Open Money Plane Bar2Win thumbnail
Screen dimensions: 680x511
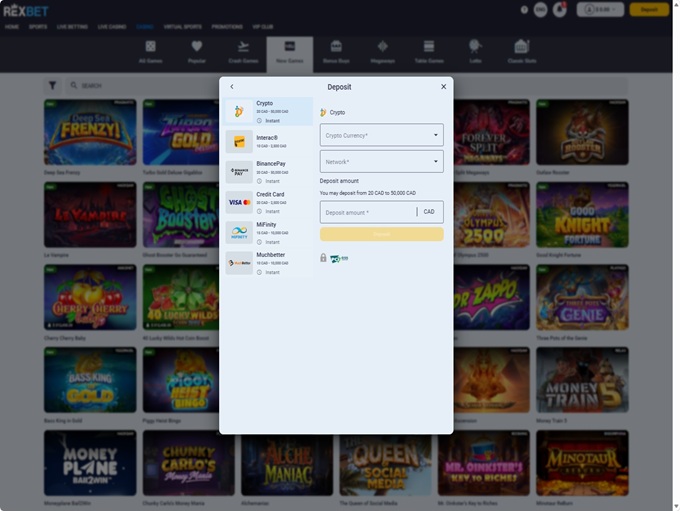click(x=90, y=463)
